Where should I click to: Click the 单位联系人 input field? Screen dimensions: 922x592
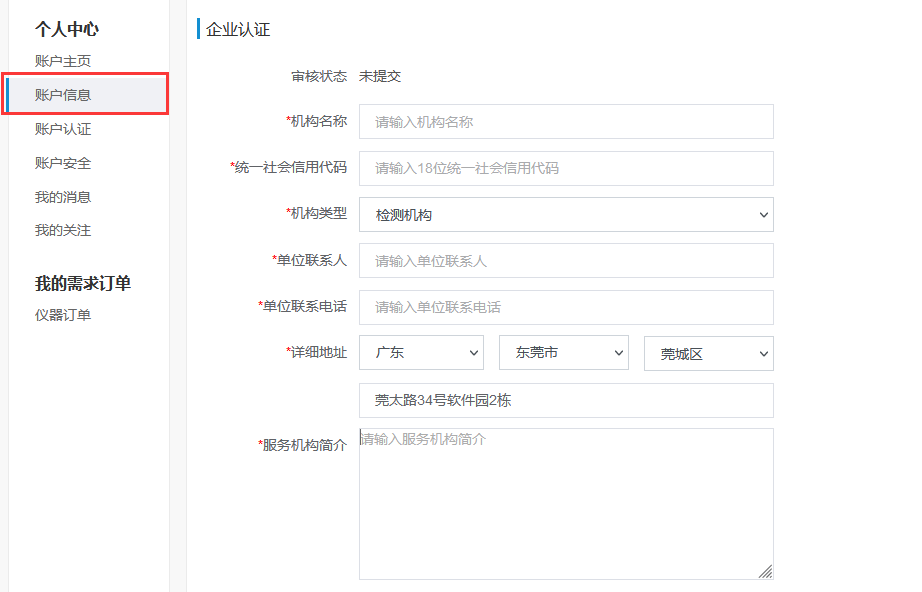(566, 260)
